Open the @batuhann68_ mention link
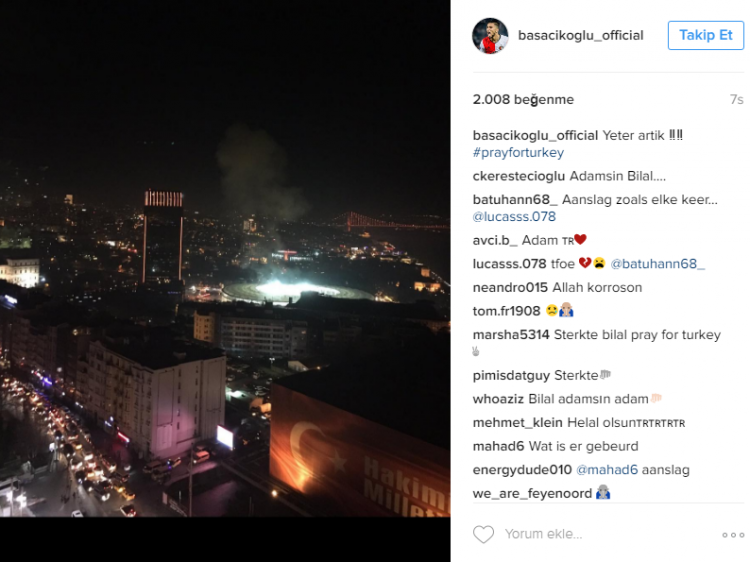The height and width of the screenshot is (562, 750). 657,264
